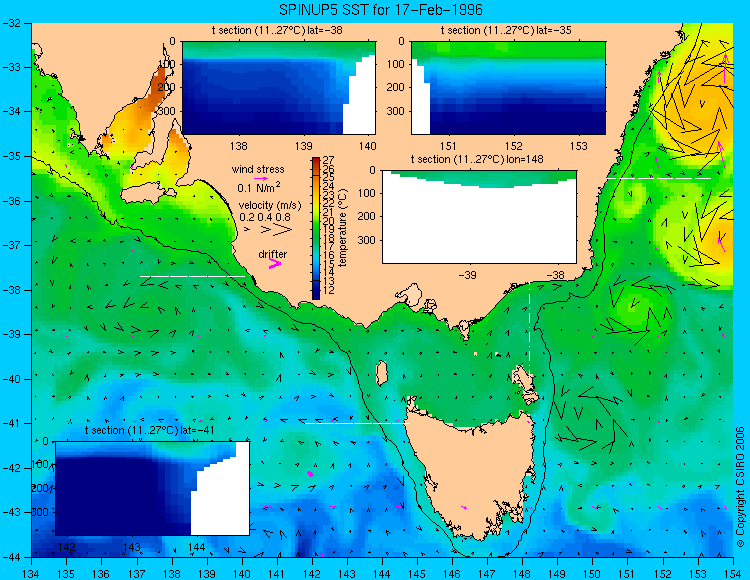750x580 pixels.
Task: Click the colorbar tick label 20
Action: [x=329, y=220]
